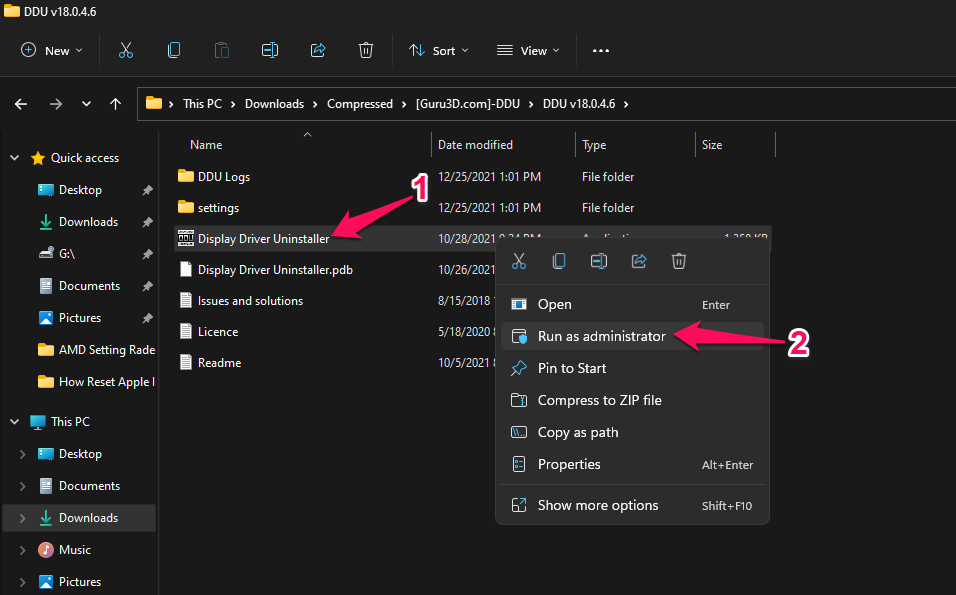Collapse the Quick access section
The width and height of the screenshot is (956, 595).
(15, 158)
